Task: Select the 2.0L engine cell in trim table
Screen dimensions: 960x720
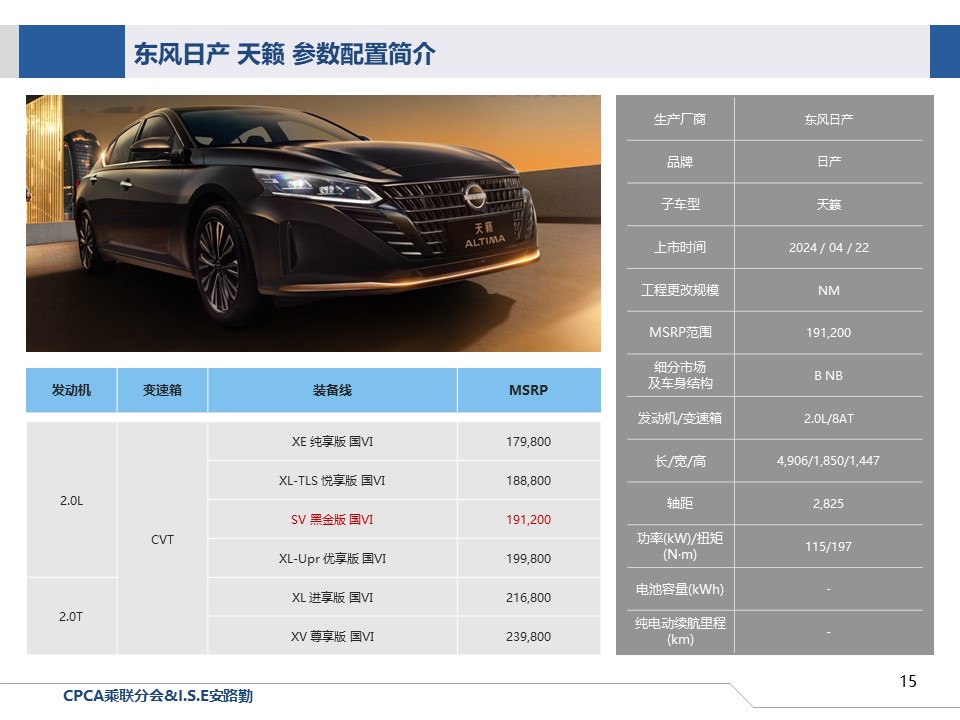Action: coord(71,500)
